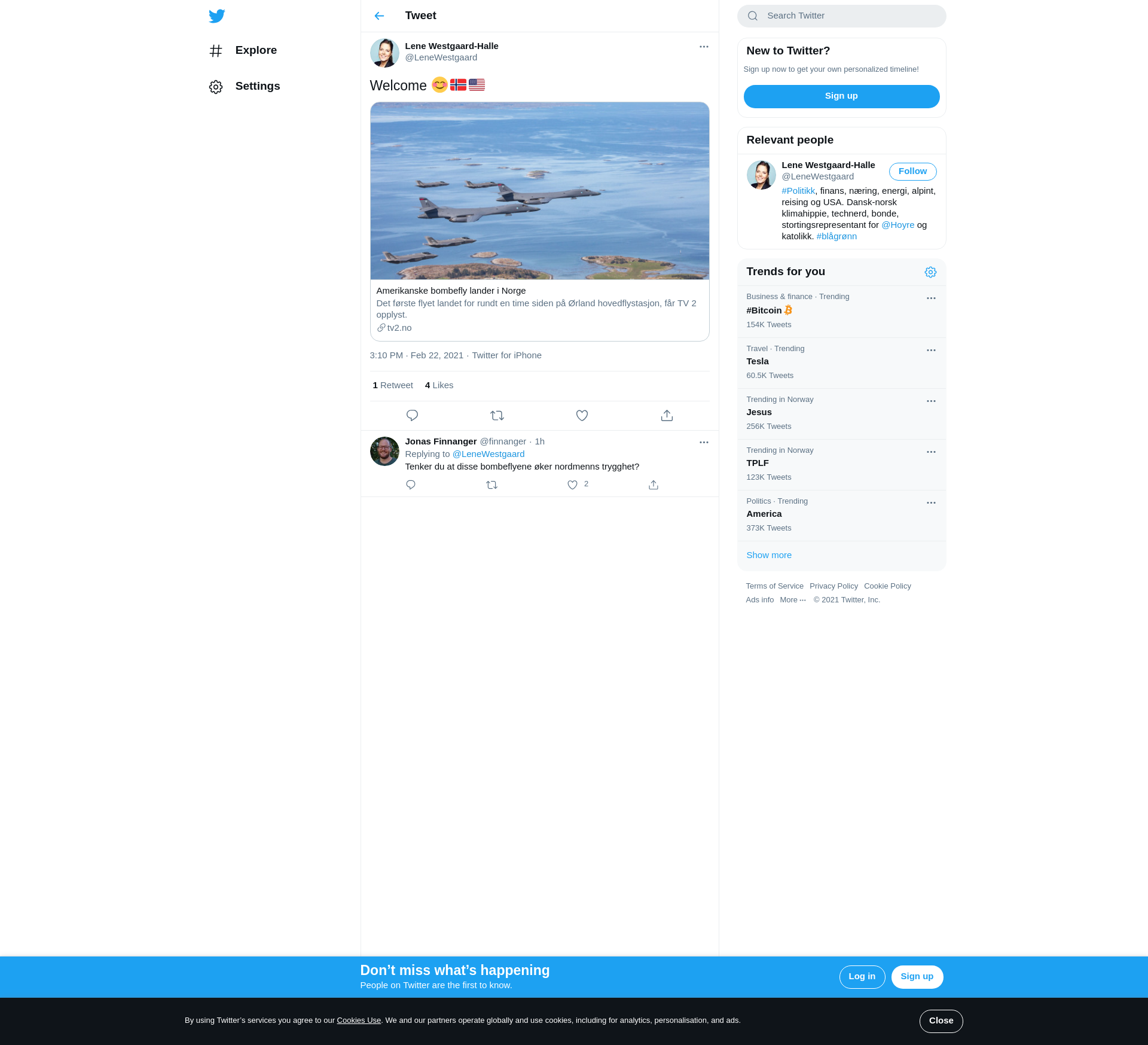Go to Settings in sidebar
This screenshot has height=1045, width=1148.
[257, 86]
